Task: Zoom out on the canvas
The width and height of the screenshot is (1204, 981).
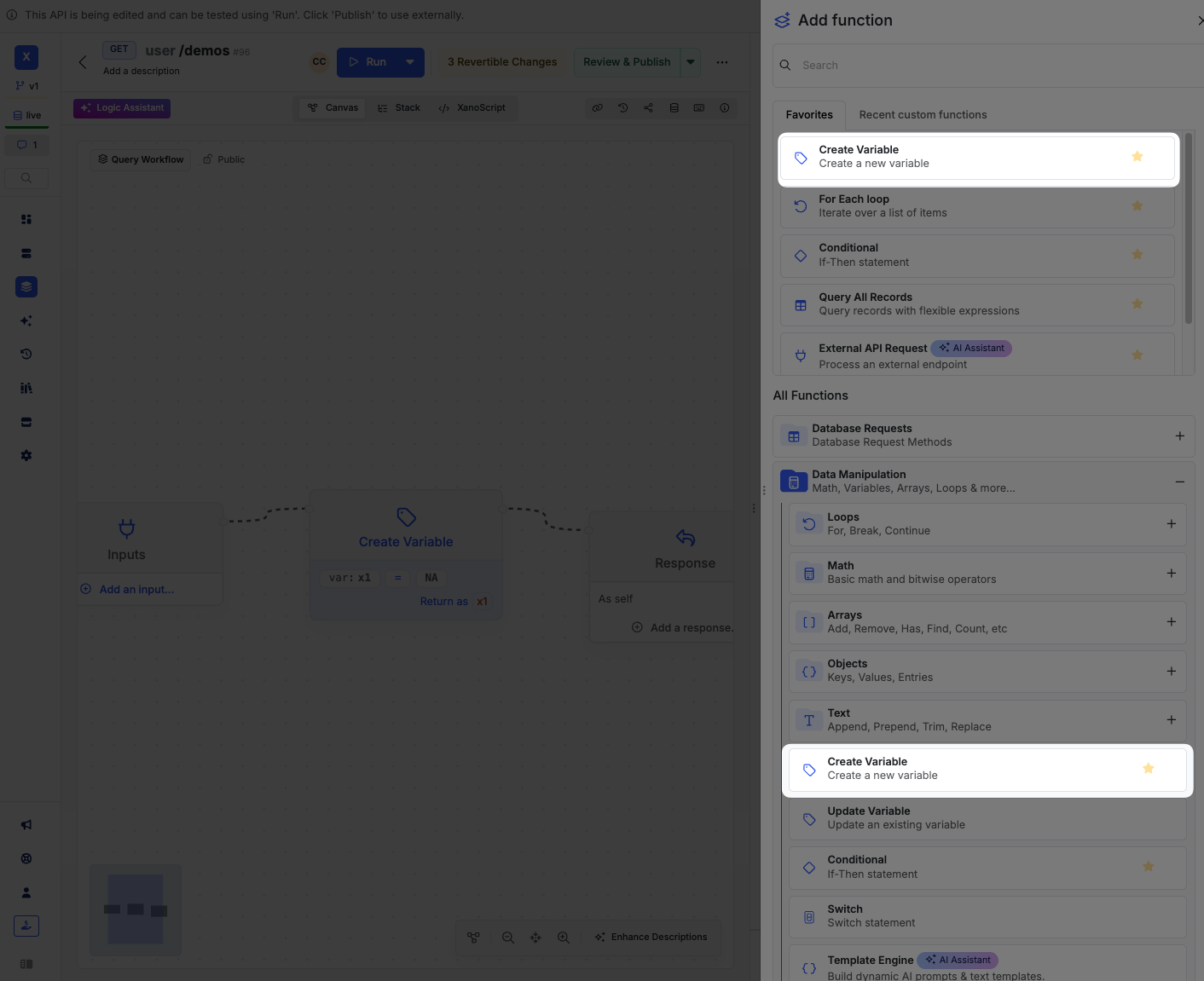Action: point(507,938)
